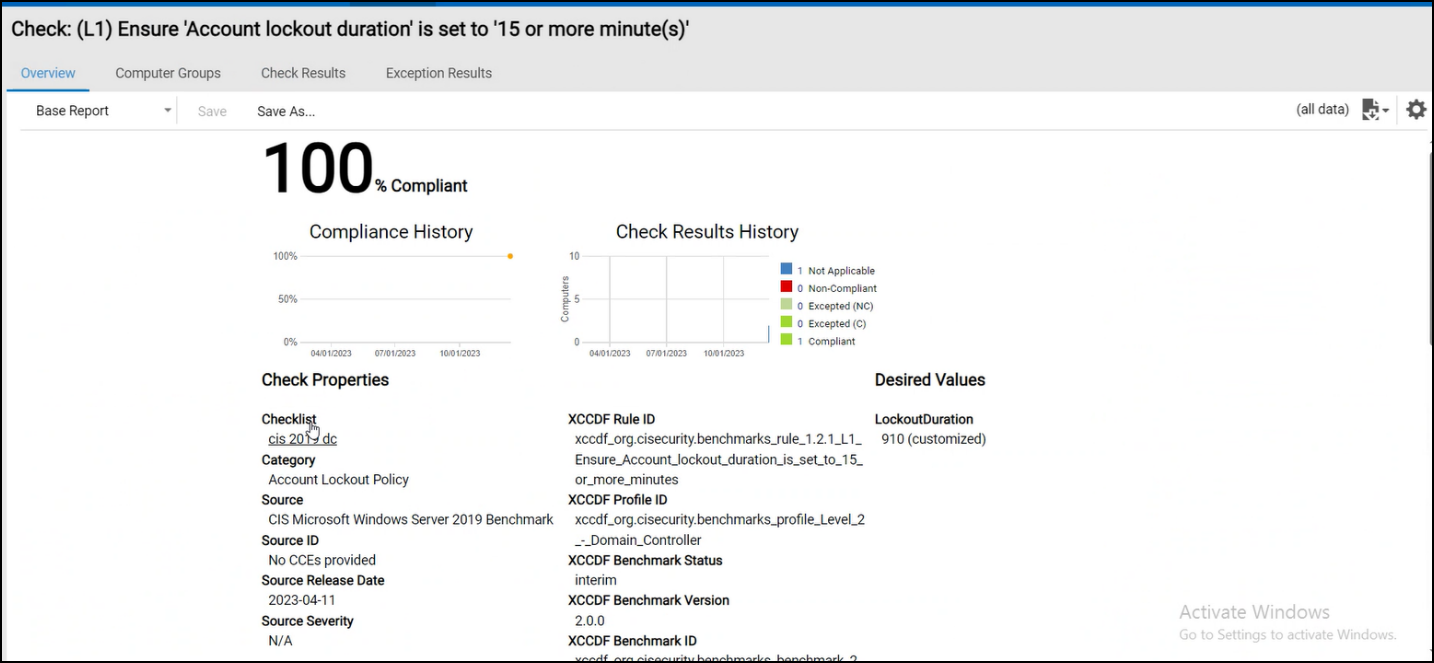Click the 'Account Lockout Policy' category value
1434x663 pixels.
click(339, 479)
